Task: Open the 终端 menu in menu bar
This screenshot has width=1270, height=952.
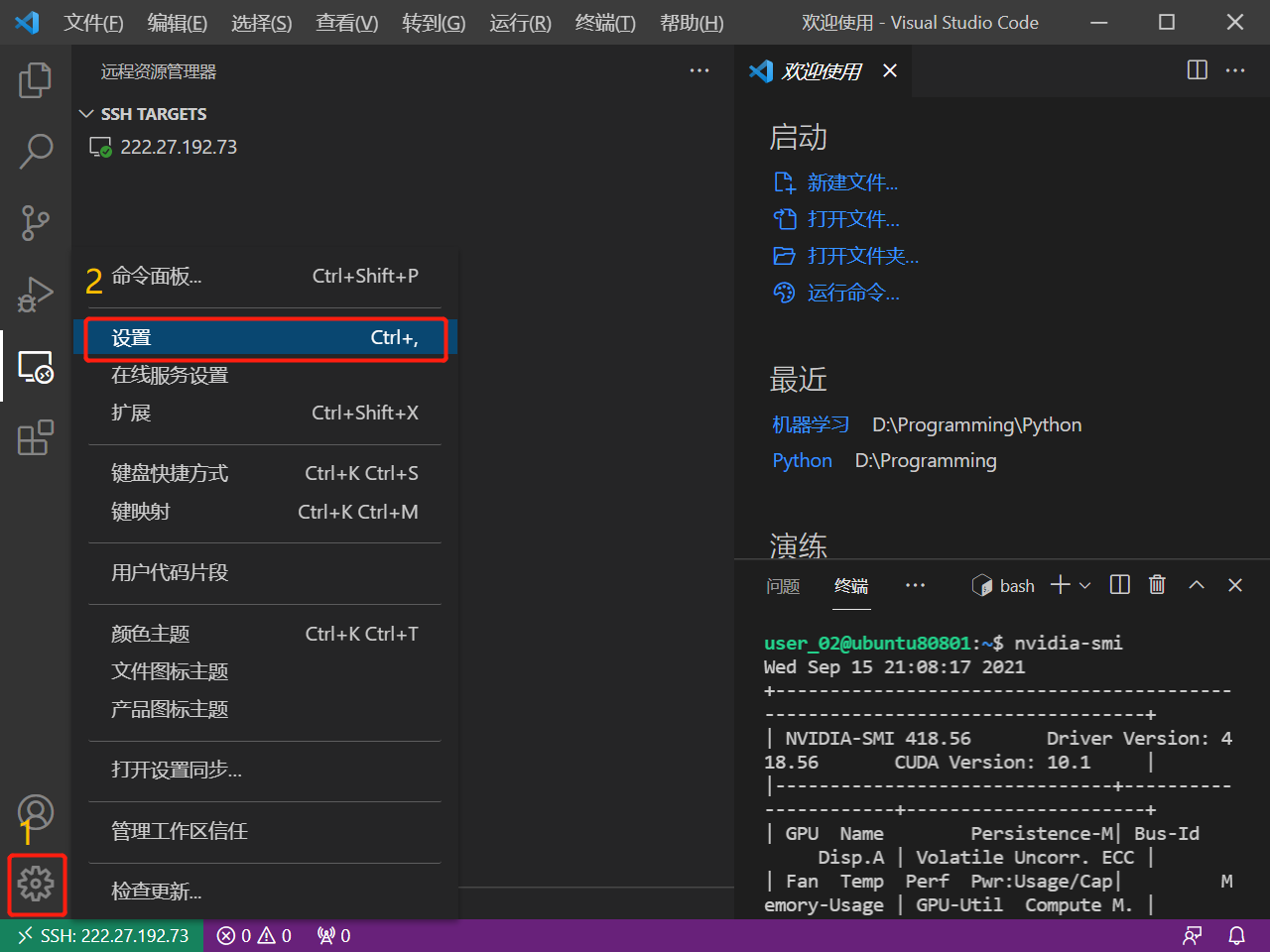Action: (x=604, y=22)
